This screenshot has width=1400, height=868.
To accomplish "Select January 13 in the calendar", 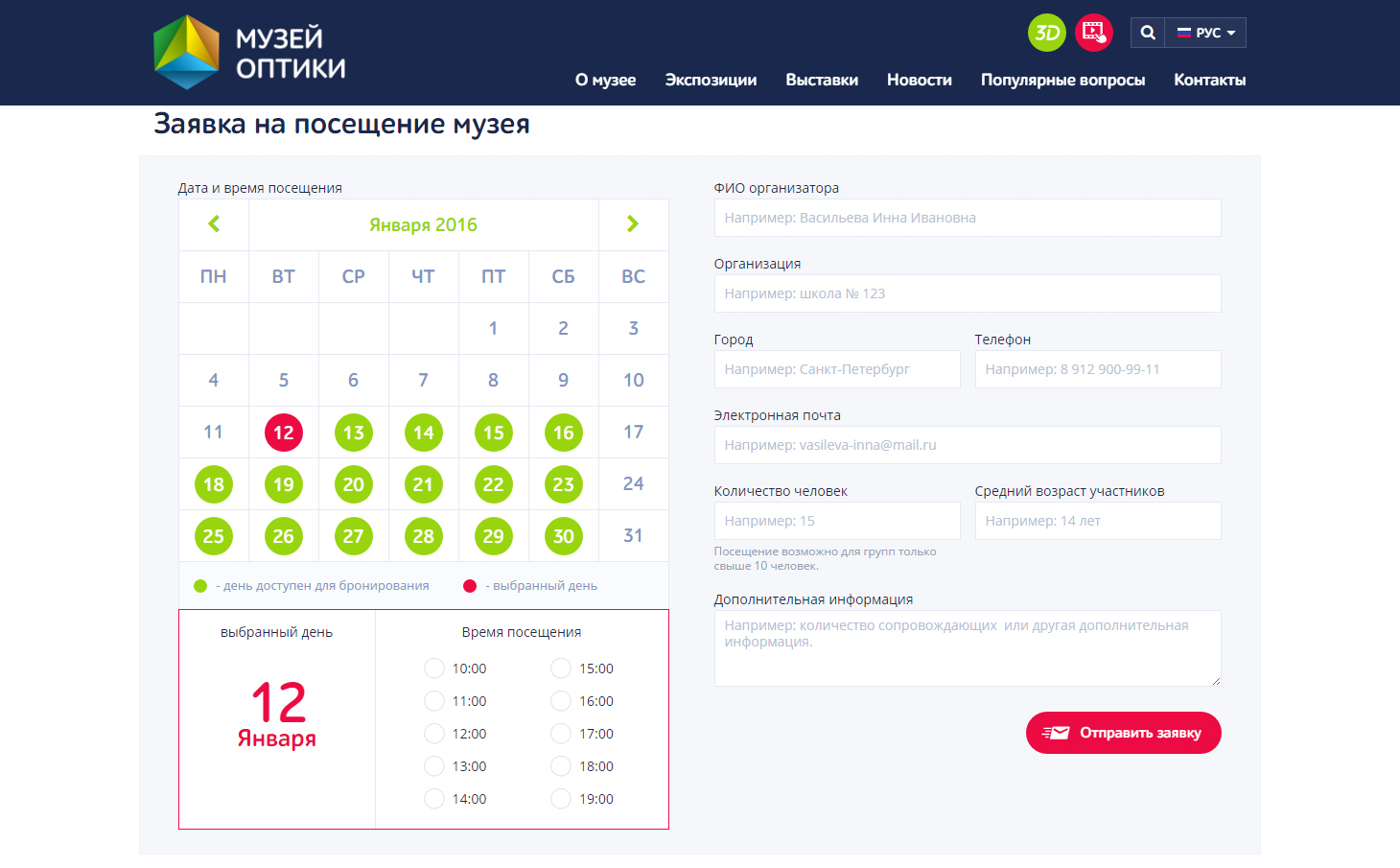I will coord(354,433).
